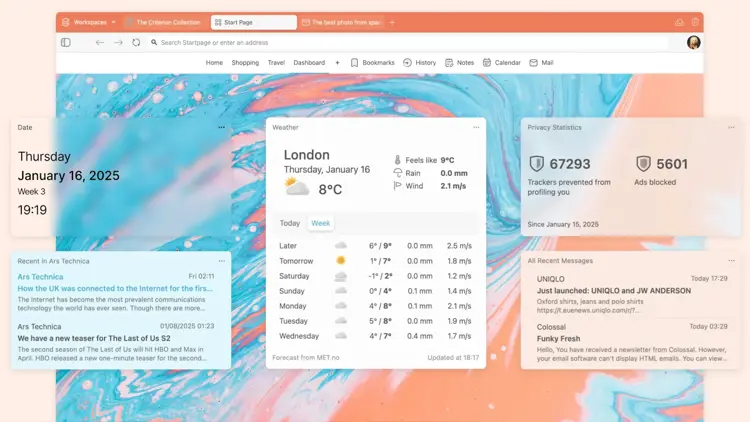Screen dimensions: 750x422
Task: Open the Ars Technica UK internet article
Action: click(x=115, y=288)
